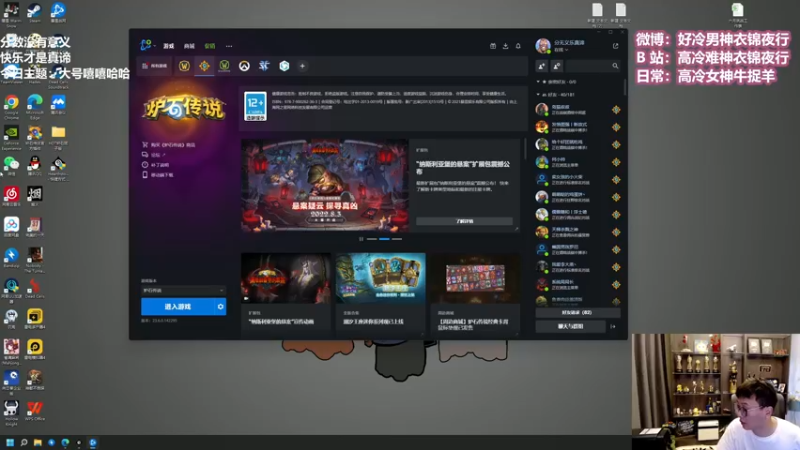Open the card reveal news card with blue cards
Image resolution: width=800 pixels, height=450 pixels.
coord(381,293)
